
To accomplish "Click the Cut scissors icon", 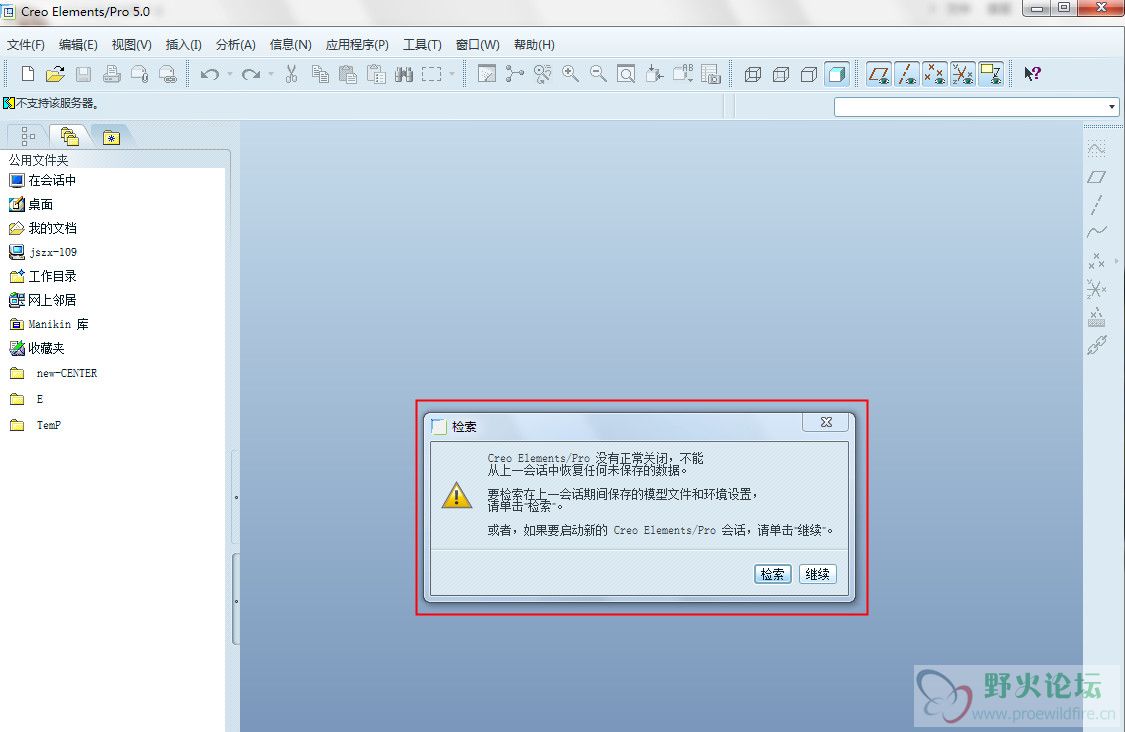I will pos(291,74).
